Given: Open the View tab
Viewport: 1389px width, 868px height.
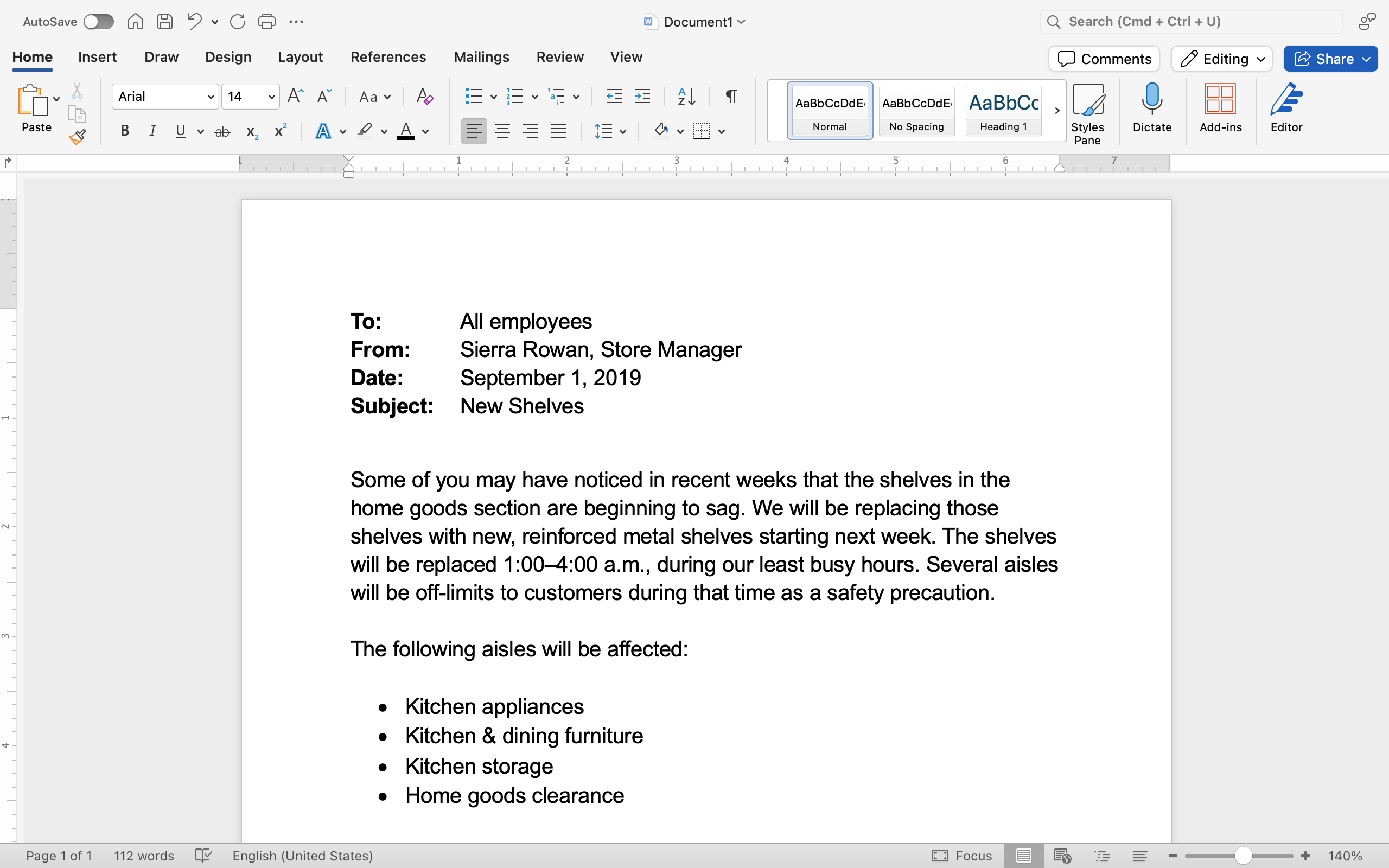Looking at the screenshot, I should (626, 57).
